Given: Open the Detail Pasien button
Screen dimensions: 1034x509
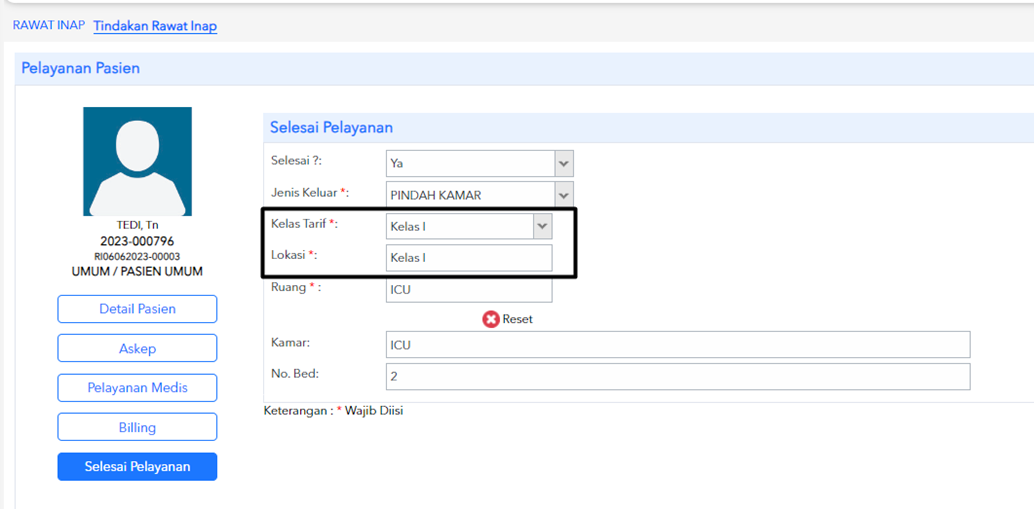Looking at the screenshot, I should pos(137,309).
